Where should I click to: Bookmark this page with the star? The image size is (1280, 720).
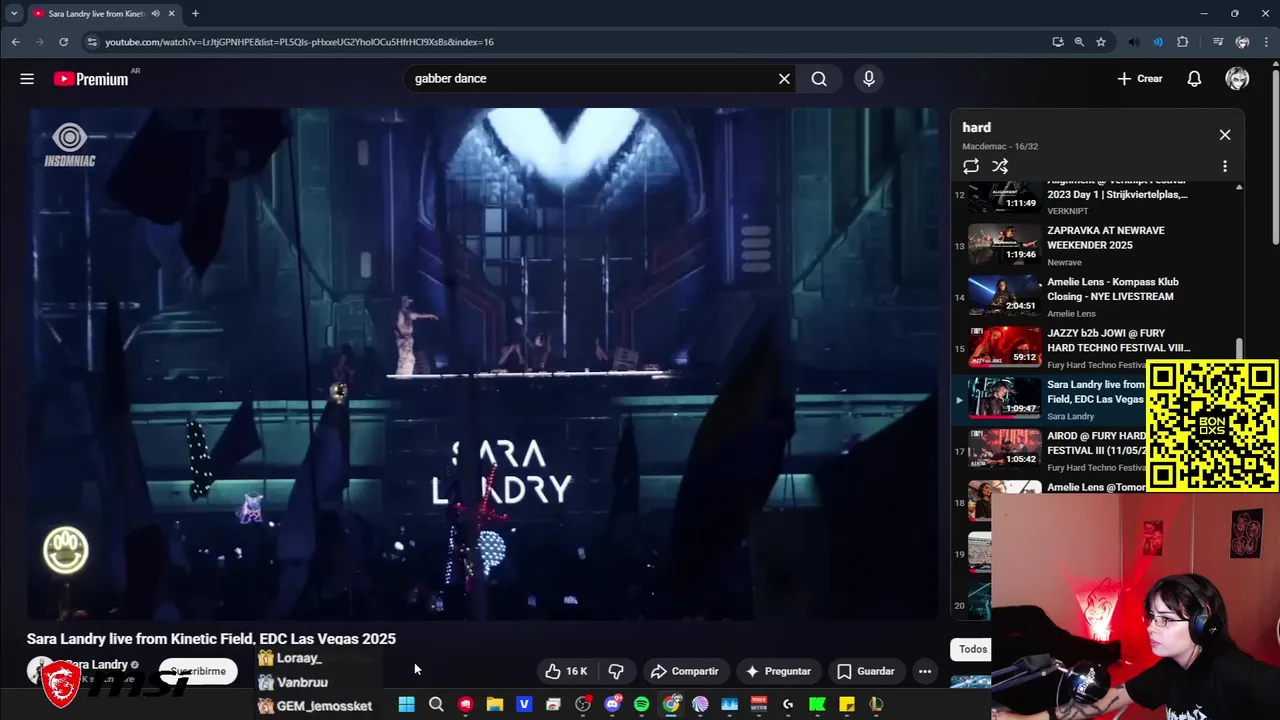[x=1101, y=42]
